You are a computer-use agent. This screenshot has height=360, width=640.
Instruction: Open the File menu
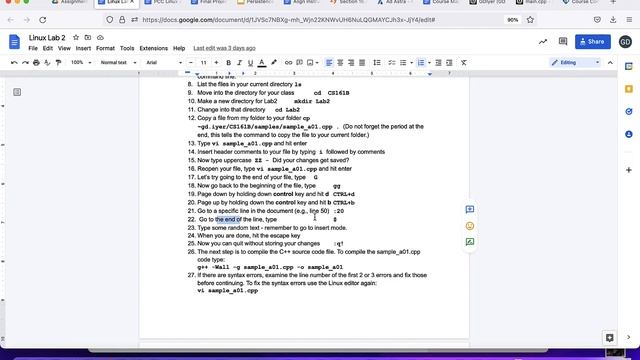pyautogui.click(x=33, y=48)
